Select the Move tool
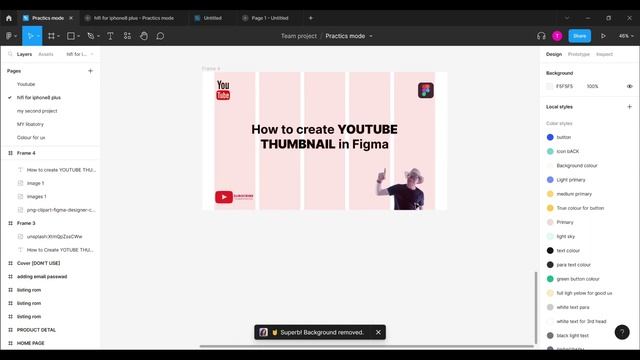640x360 pixels. pyautogui.click(x=30, y=36)
